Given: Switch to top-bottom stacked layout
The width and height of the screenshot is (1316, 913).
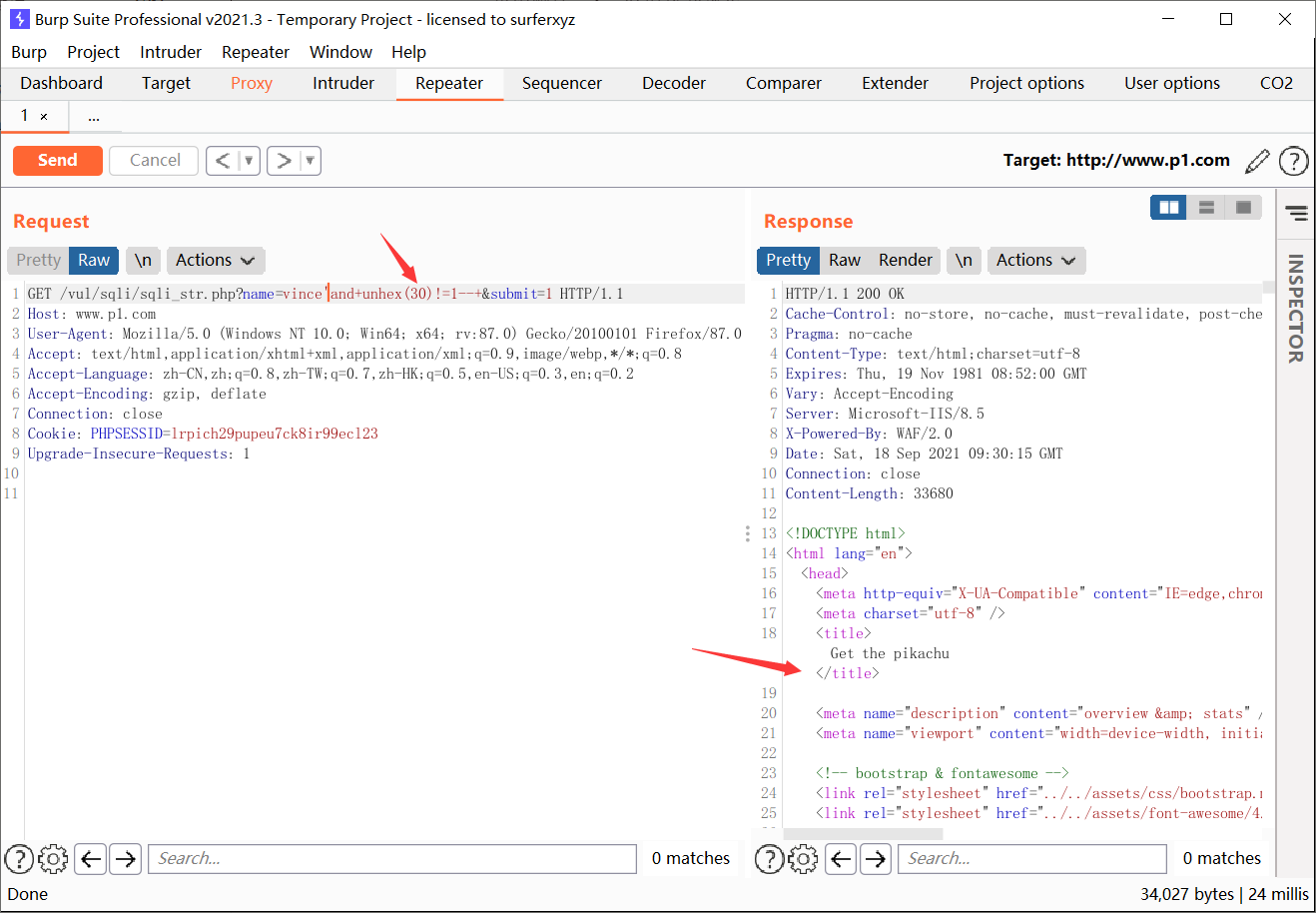Looking at the screenshot, I should click(x=1206, y=207).
